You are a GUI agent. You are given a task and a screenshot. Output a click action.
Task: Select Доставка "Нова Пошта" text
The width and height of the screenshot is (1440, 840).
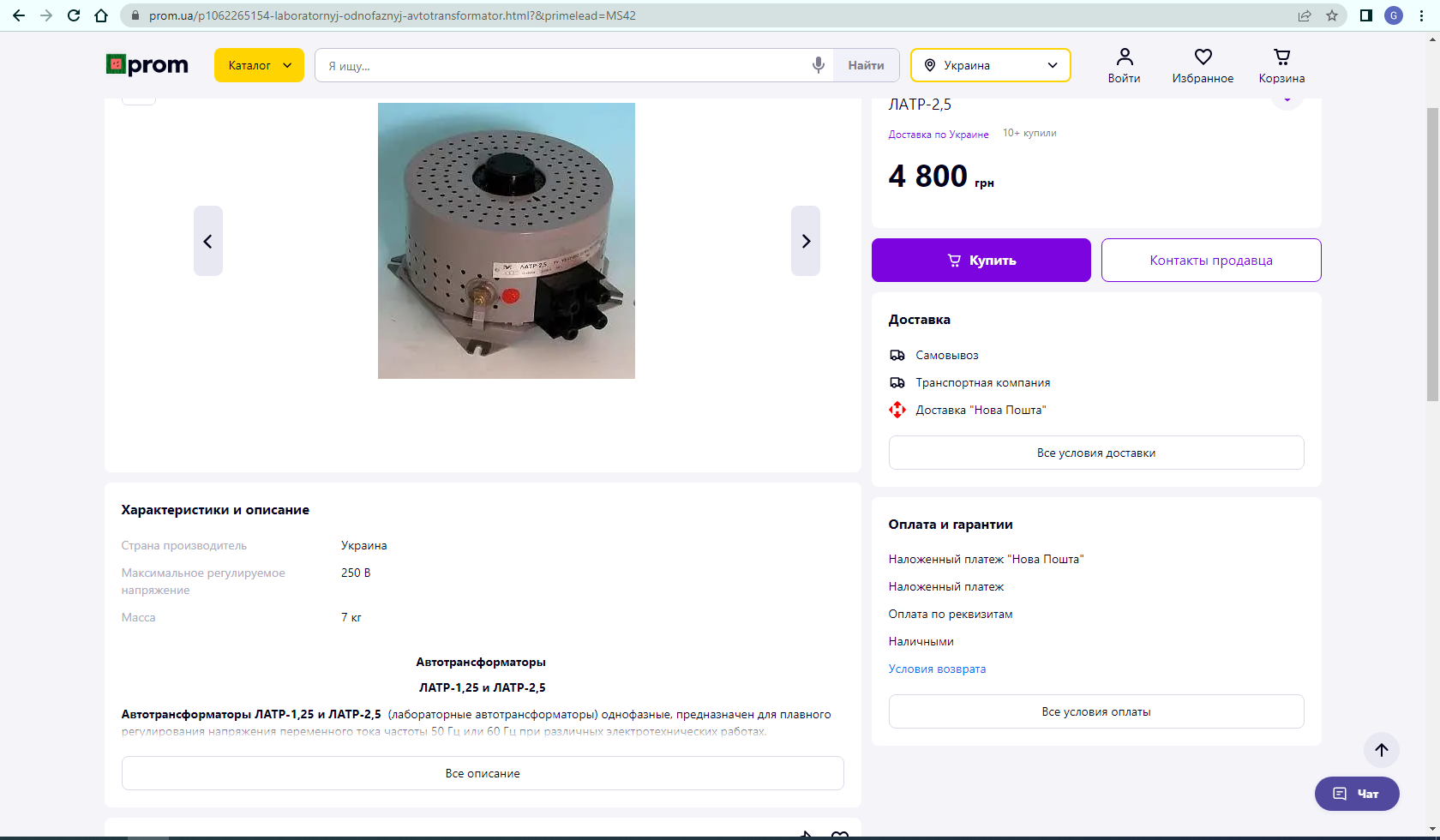[x=981, y=410]
